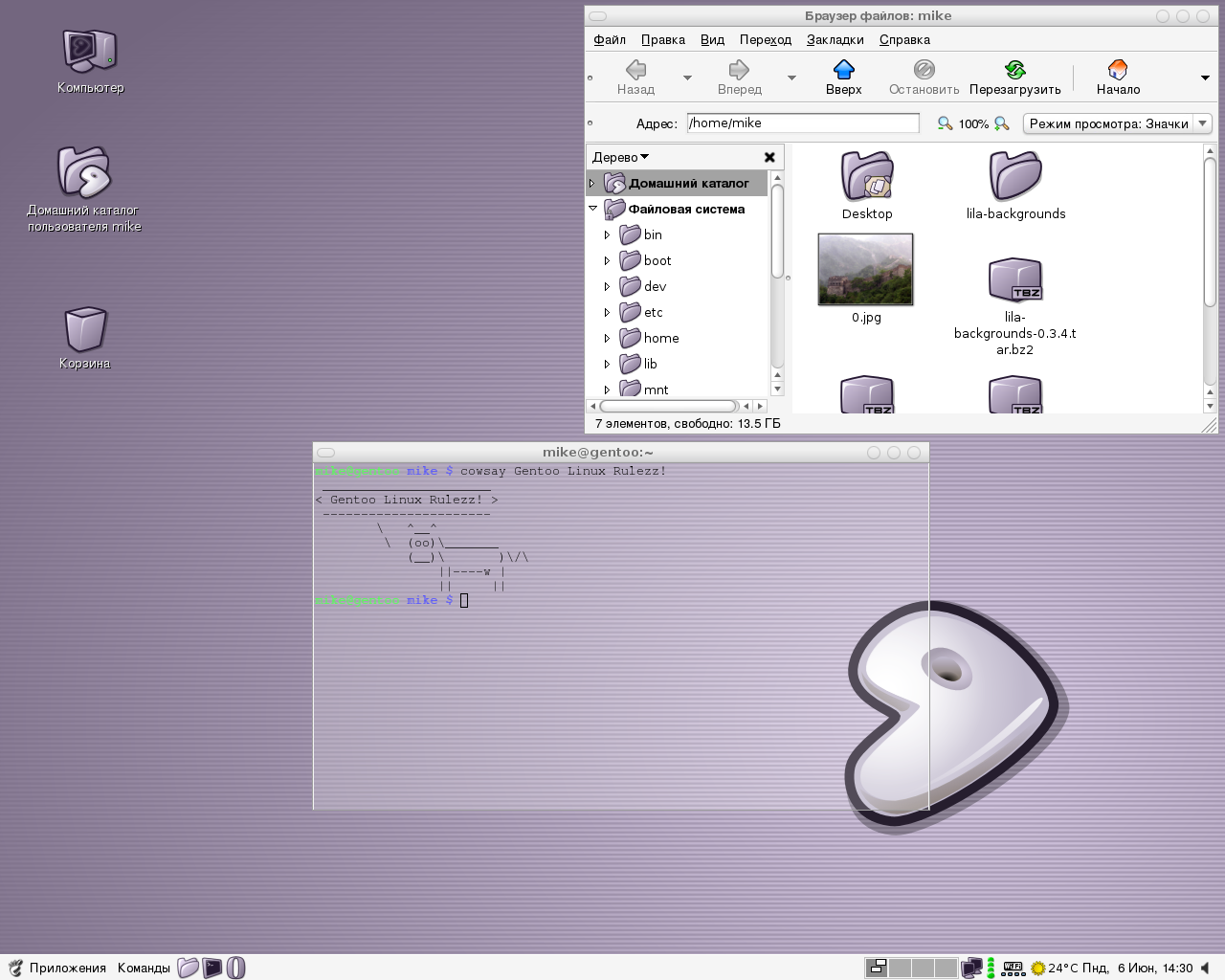Open the Приложения panel menu
The width and height of the screenshot is (1225, 980).
[x=68, y=968]
